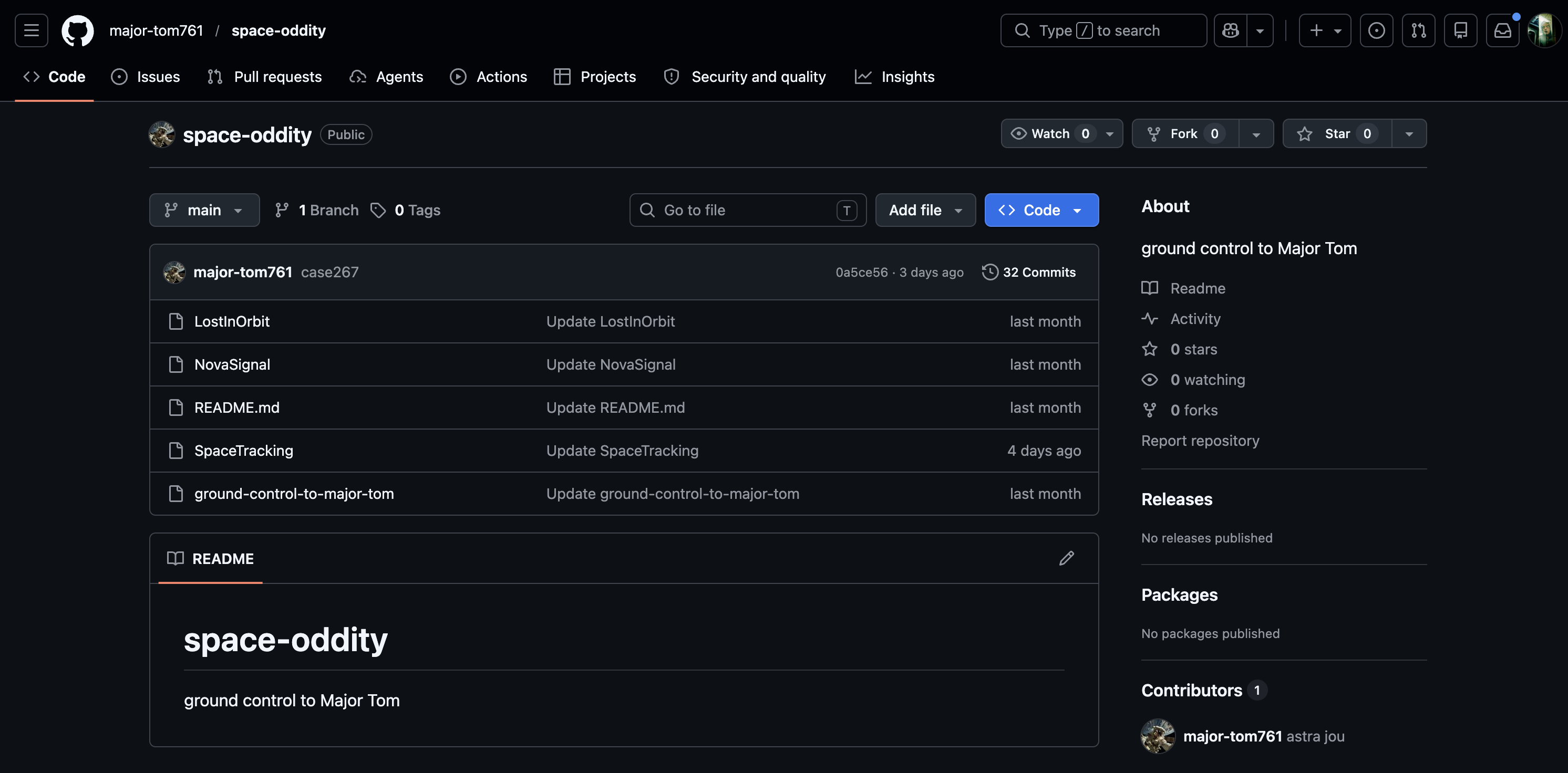
Task: Open the Agents tab
Action: pos(387,77)
